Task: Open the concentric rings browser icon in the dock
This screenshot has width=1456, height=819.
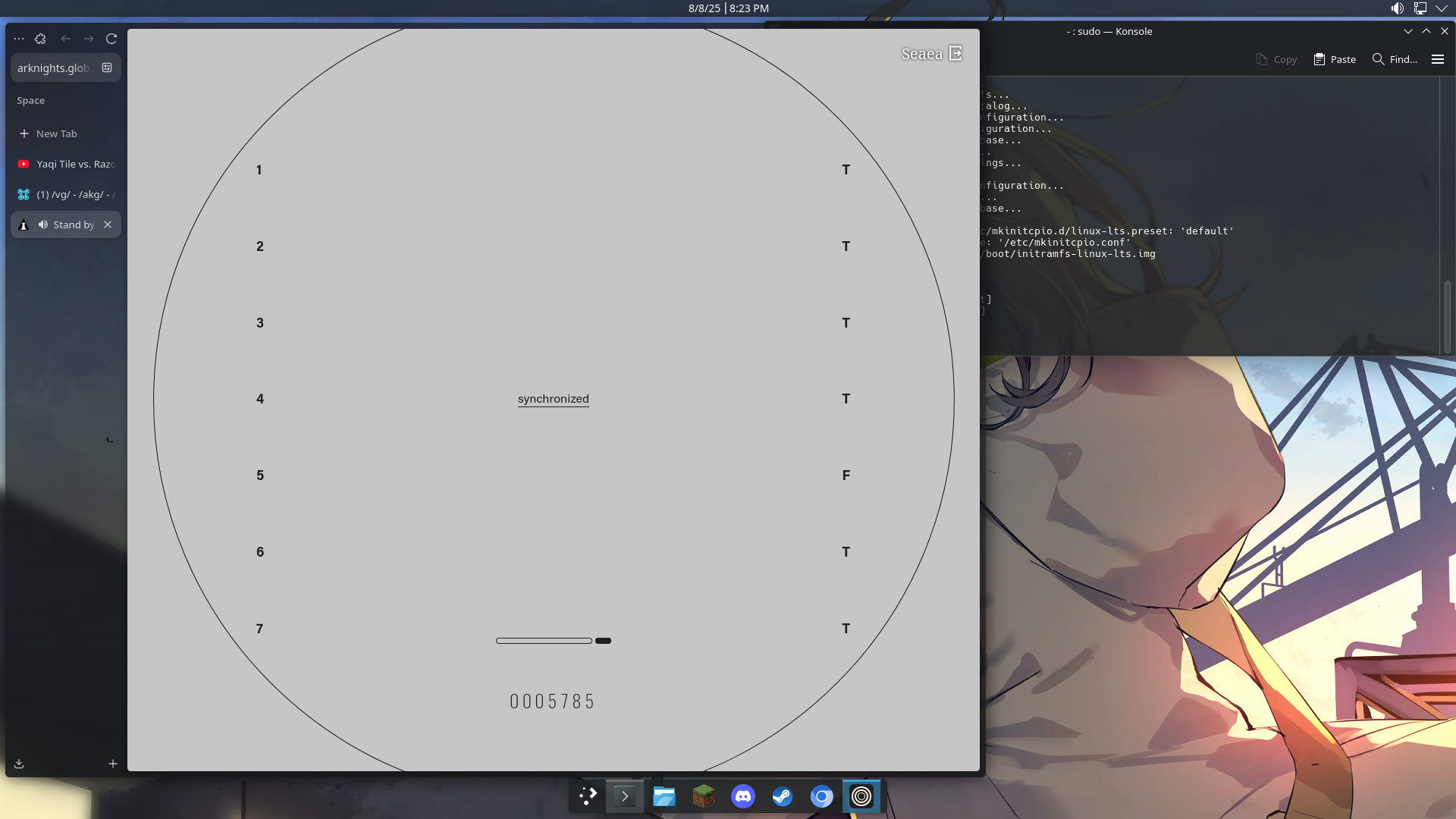Action: click(861, 796)
